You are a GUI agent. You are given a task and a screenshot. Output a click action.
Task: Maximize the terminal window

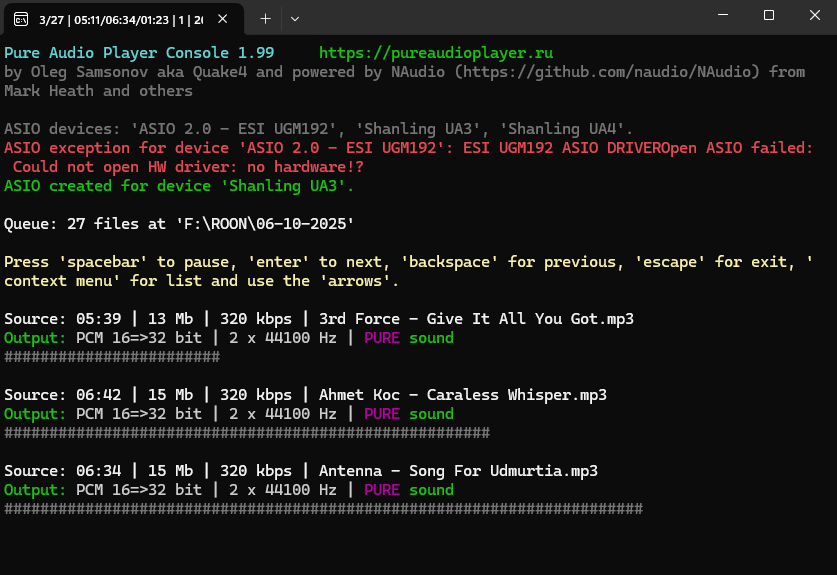[x=769, y=16]
